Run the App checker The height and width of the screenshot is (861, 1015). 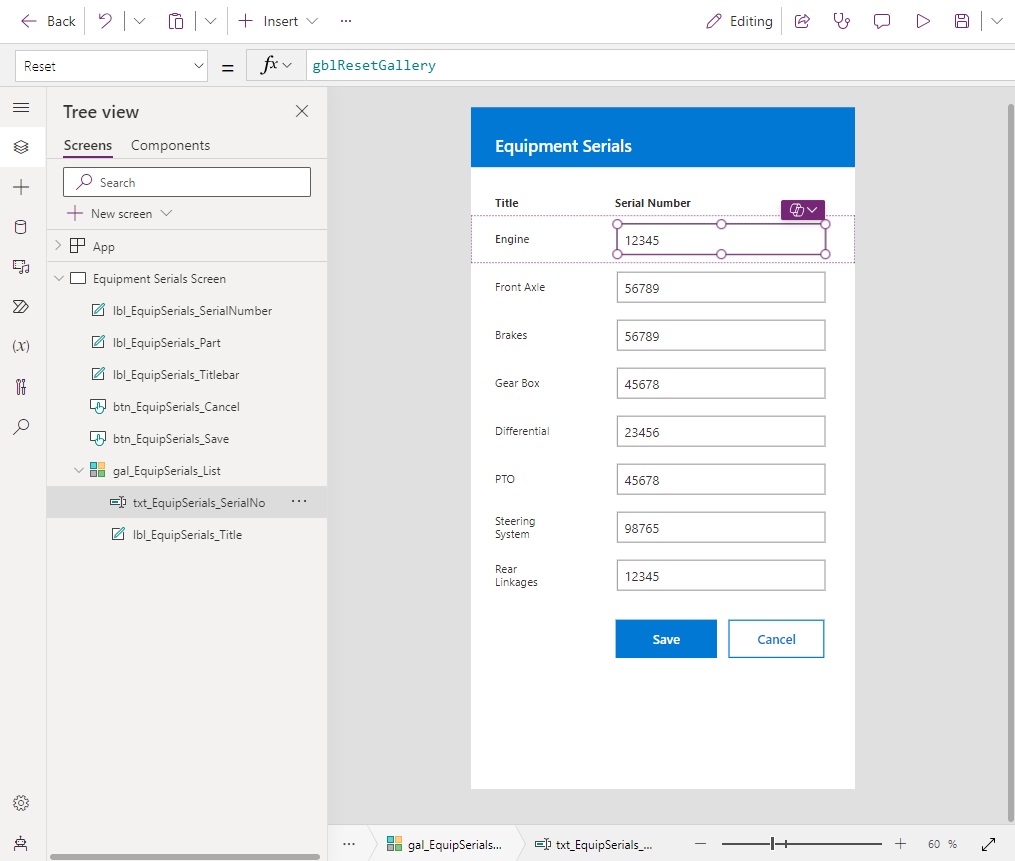pyautogui.click(x=841, y=20)
